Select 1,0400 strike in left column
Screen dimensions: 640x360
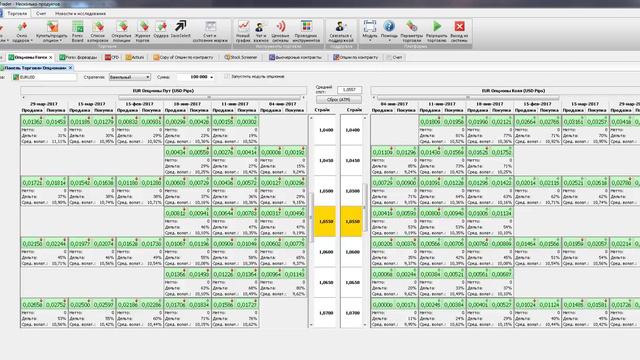325,130
